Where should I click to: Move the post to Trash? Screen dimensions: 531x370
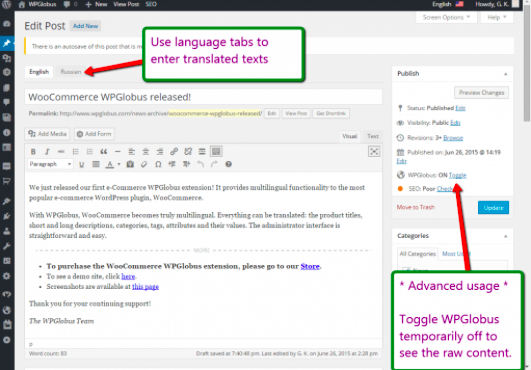click(416, 208)
